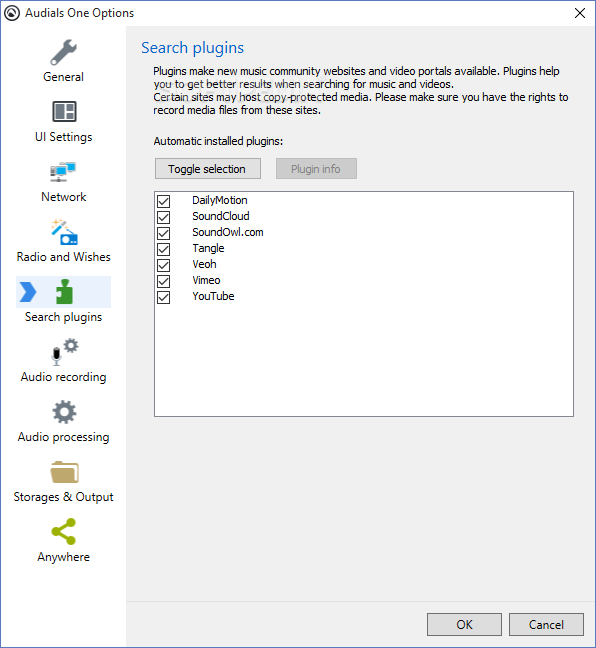Uncheck the SoundCloud plugin checkbox

click(x=164, y=217)
